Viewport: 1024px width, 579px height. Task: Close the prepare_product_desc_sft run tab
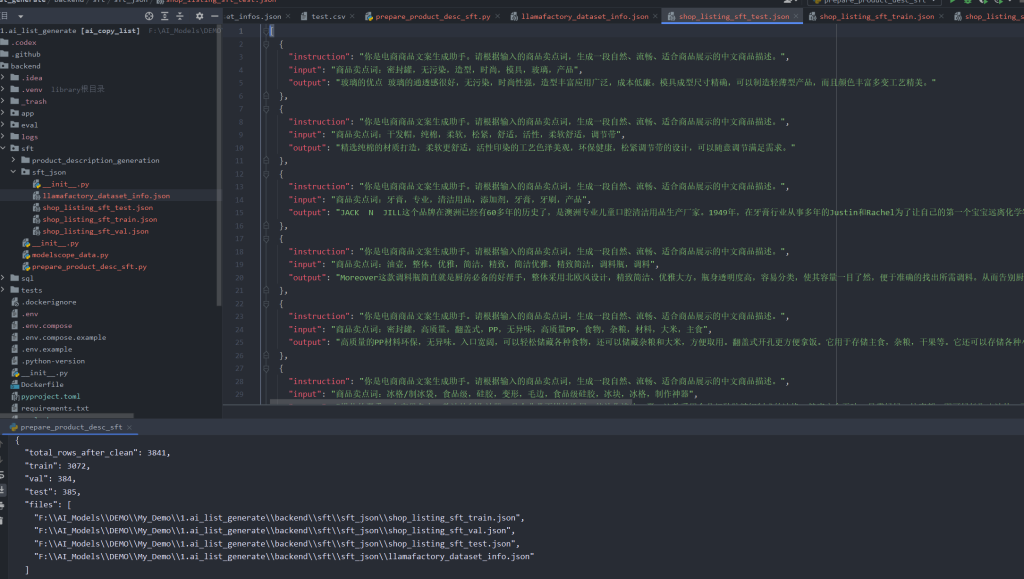[x=129, y=427]
